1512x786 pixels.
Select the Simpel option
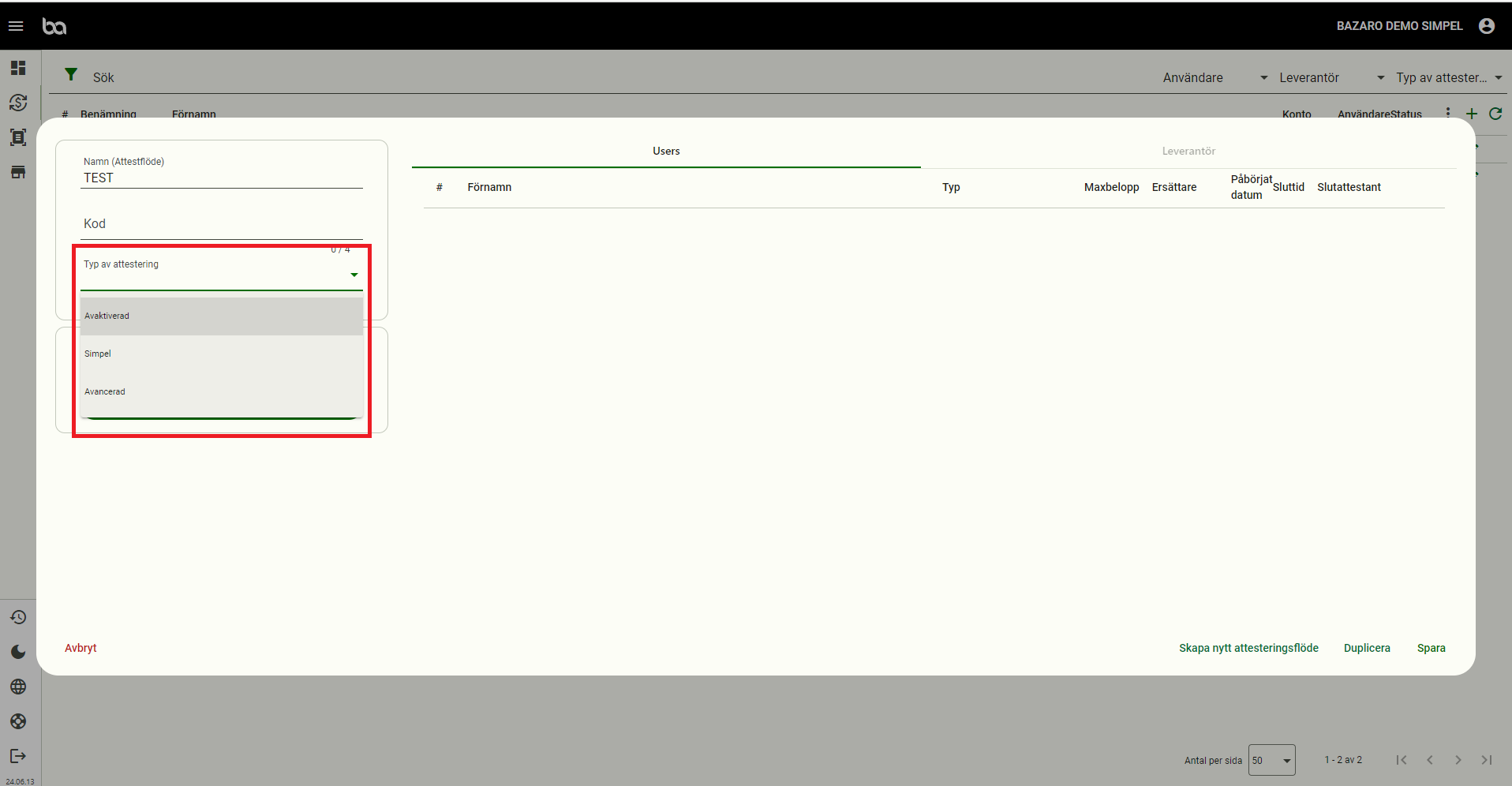click(222, 354)
